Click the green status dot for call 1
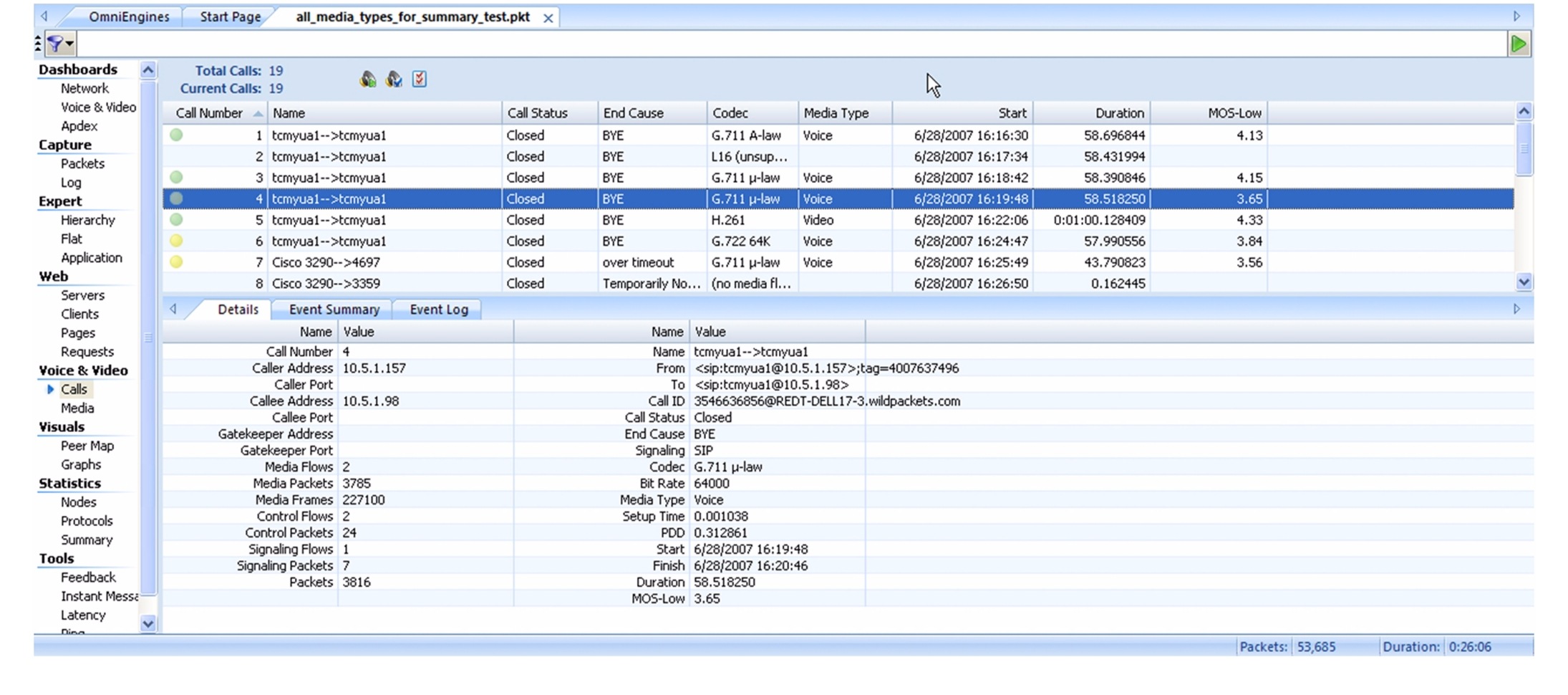The width and height of the screenshot is (1568, 695). pyautogui.click(x=176, y=135)
